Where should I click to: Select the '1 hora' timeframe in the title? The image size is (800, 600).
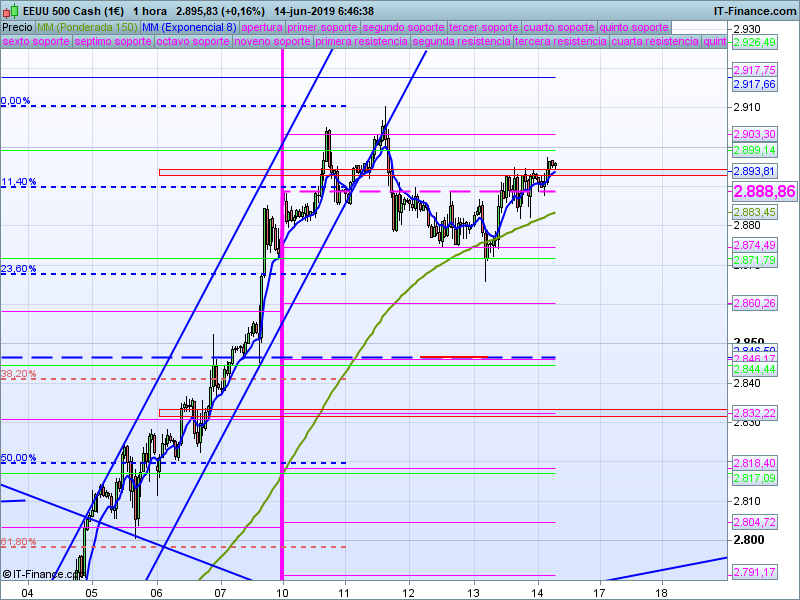point(150,11)
